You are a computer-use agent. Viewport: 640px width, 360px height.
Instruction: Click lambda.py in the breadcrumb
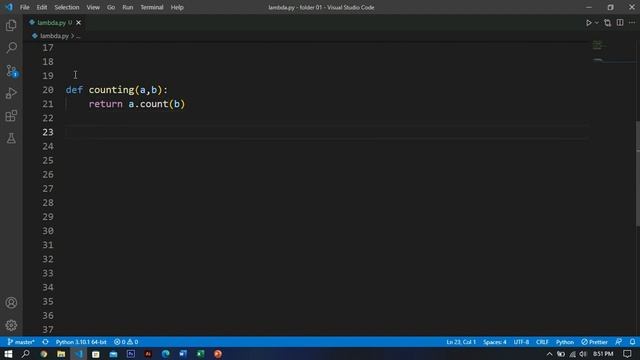[x=54, y=36]
